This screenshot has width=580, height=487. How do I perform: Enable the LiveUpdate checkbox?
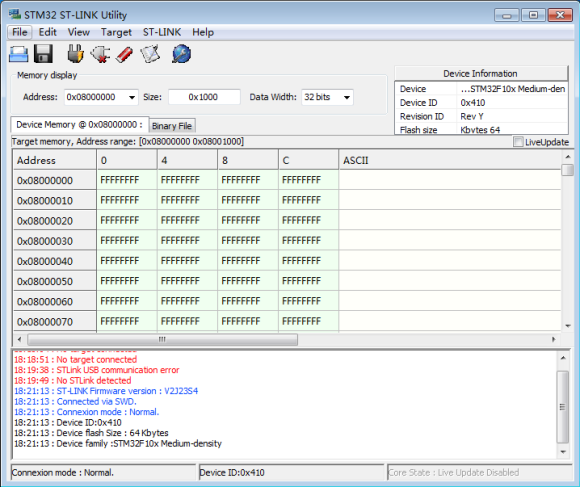pyautogui.click(x=518, y=142)
